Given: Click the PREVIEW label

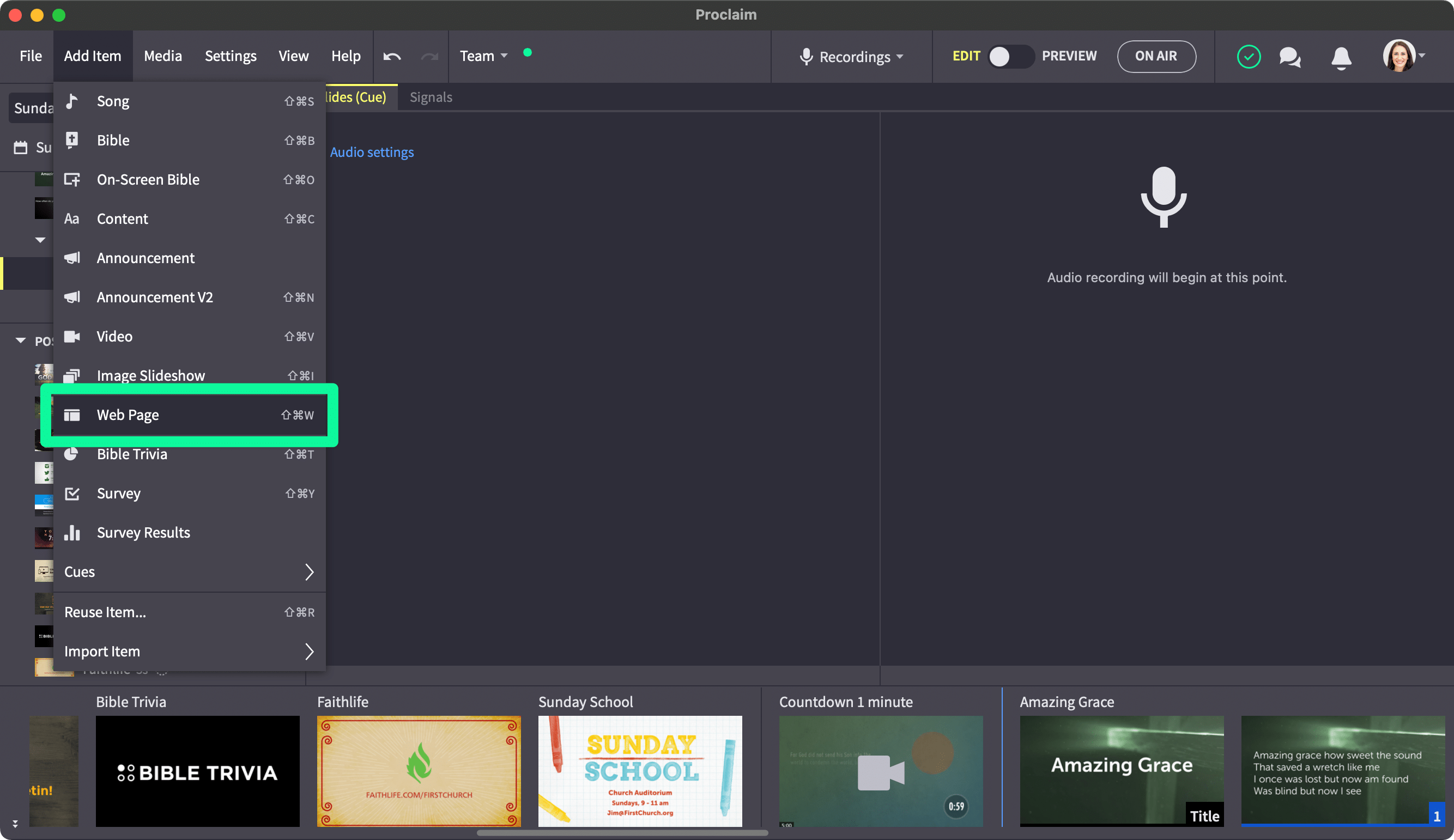Looking at the screenshot, I should pyautogui.click(x=1069, y=56).
